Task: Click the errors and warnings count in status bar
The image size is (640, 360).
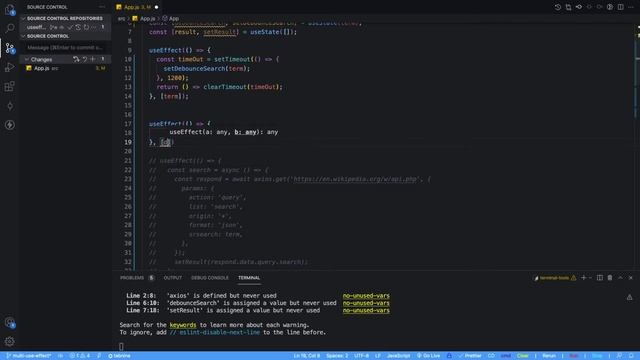Action: click(x=80, y=356)
